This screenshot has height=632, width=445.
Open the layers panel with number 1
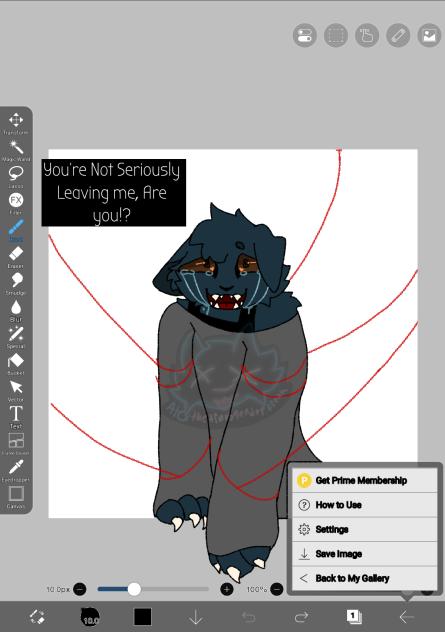click(x=354, y=616)
